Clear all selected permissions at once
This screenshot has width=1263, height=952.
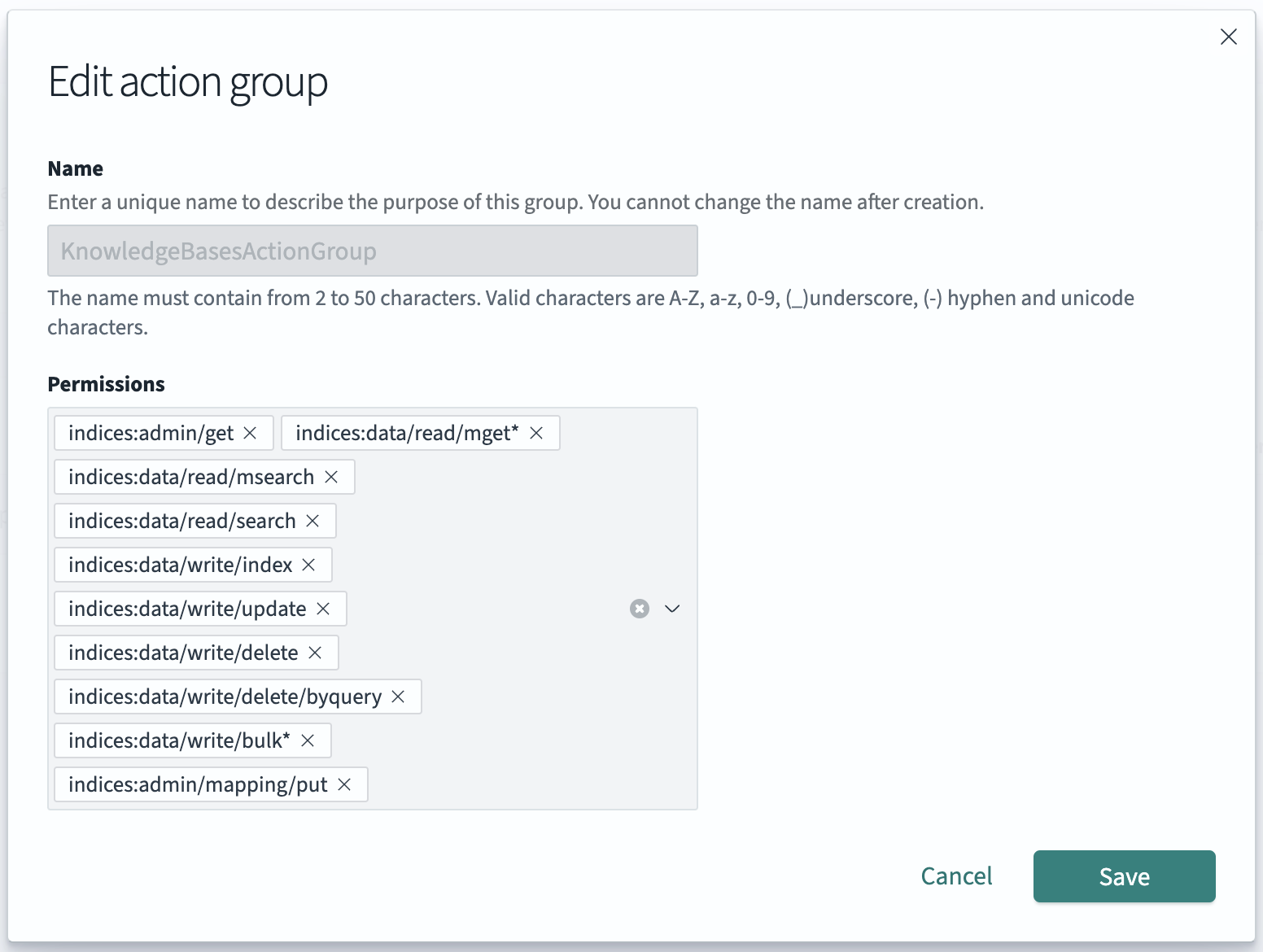pos(639,609)
